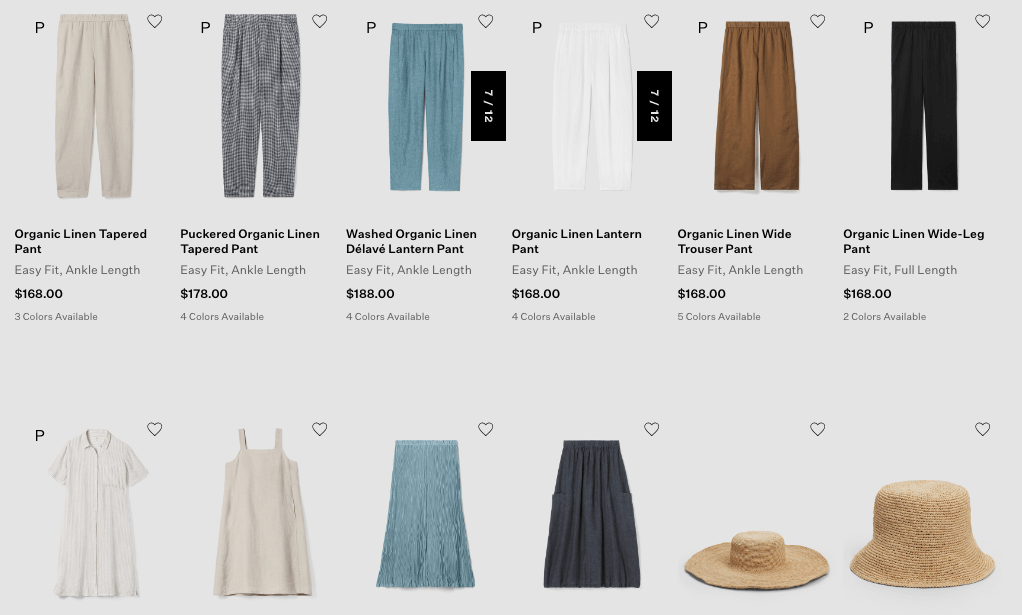Open the brown wide trouser pant image
Viewport: 1022px width, 615px height.
coord(757,106)
